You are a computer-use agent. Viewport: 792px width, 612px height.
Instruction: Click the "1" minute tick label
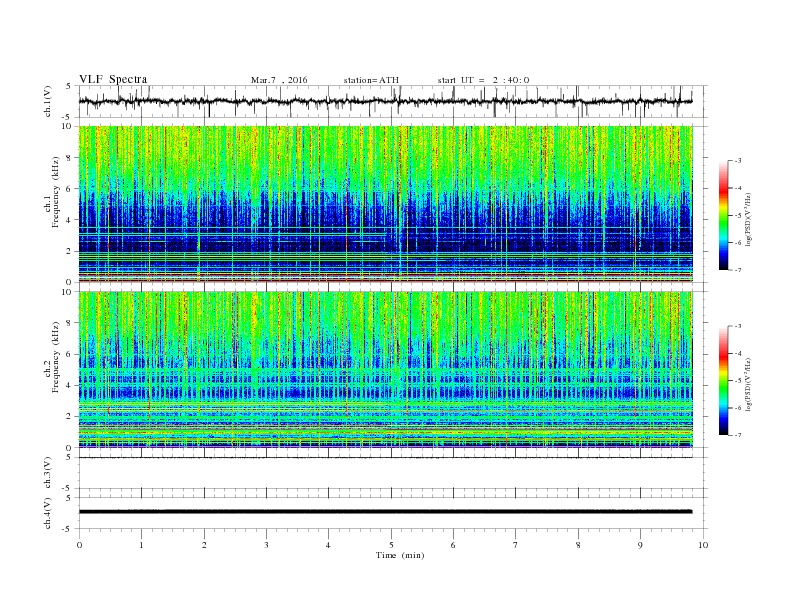[141, 545]
